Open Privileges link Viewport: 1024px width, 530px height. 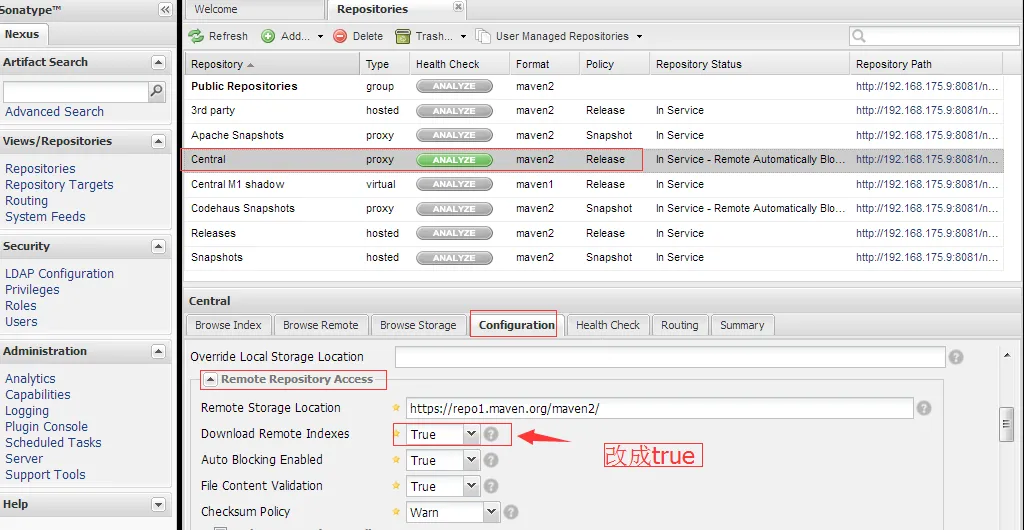(32, 290)
